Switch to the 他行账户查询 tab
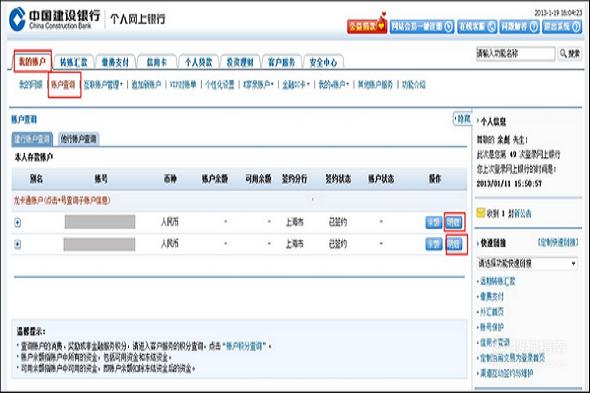This screenshot has width=590, height=393. (79, 139)
